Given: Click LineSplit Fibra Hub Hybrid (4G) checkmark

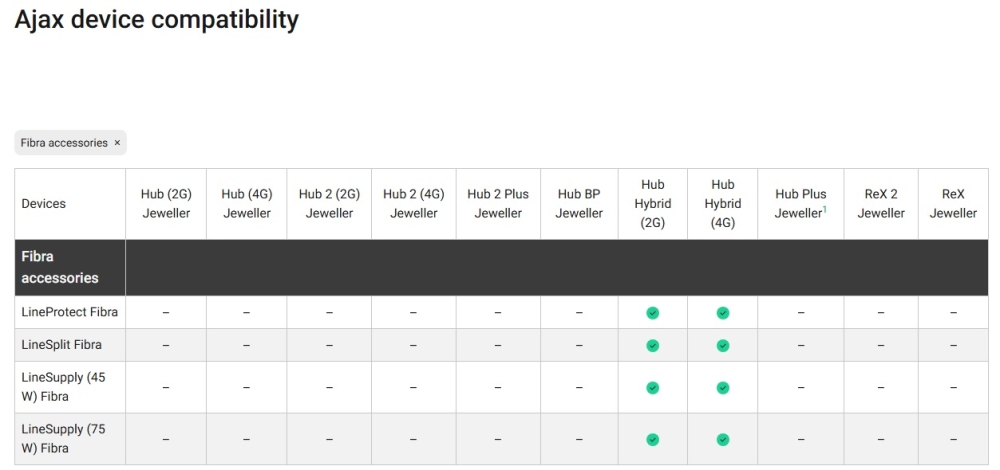Looking at the screenshot, I should tap(723, 346).
